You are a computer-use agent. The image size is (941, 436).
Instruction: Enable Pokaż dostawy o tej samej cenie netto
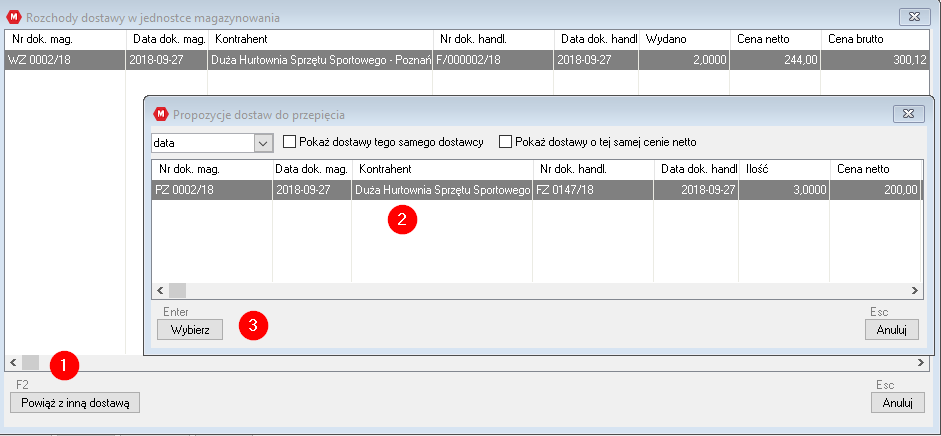(x=505, y=142)
